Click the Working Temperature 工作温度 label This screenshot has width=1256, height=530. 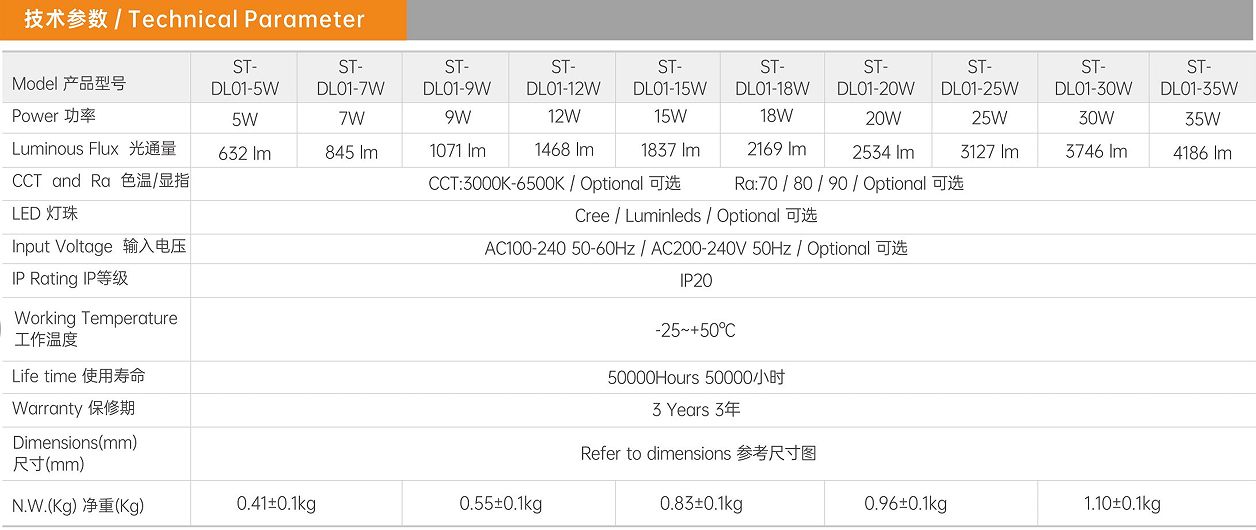tap(95, 328)
